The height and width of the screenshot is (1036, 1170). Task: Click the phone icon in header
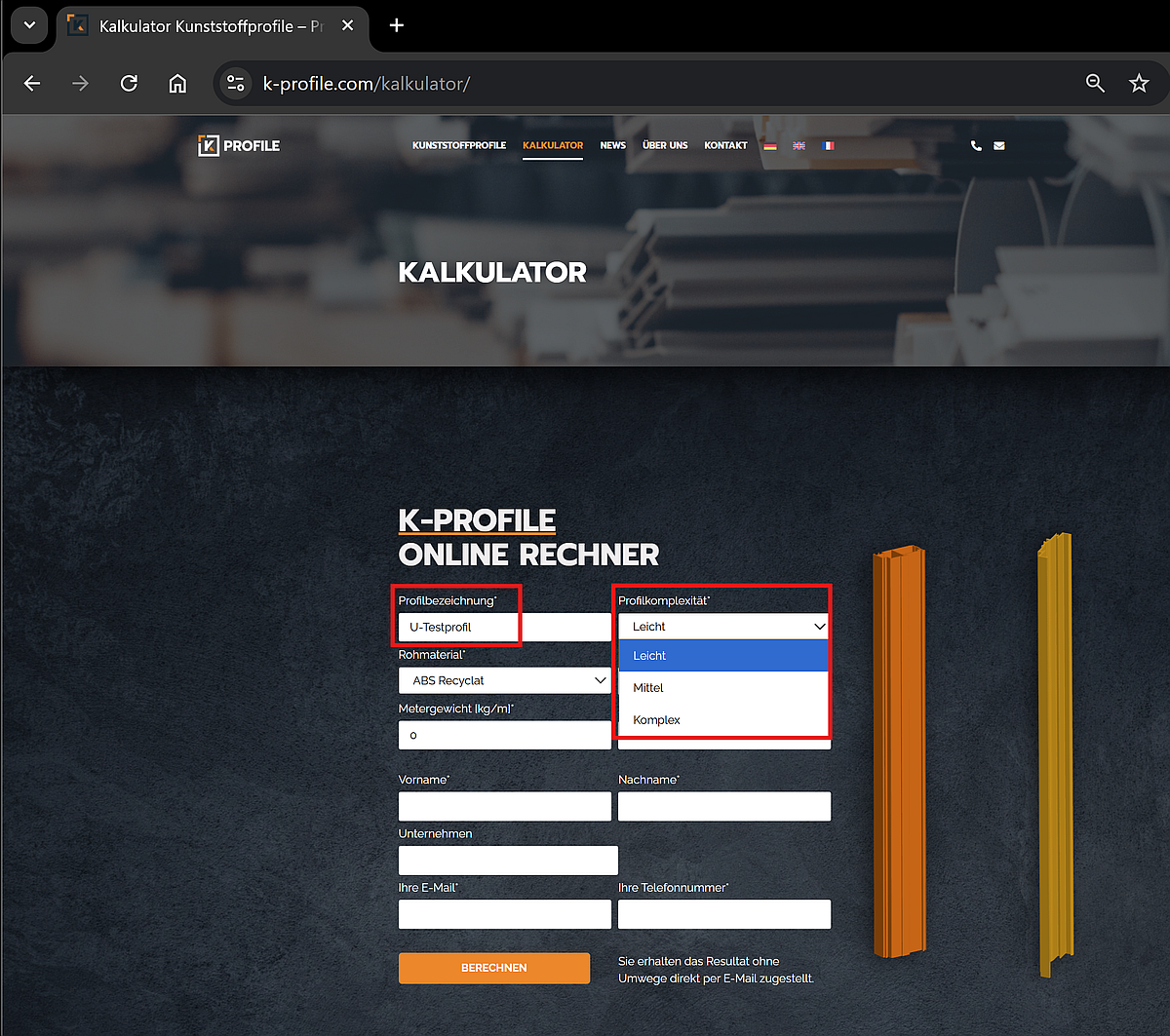(x=976, y=146)
